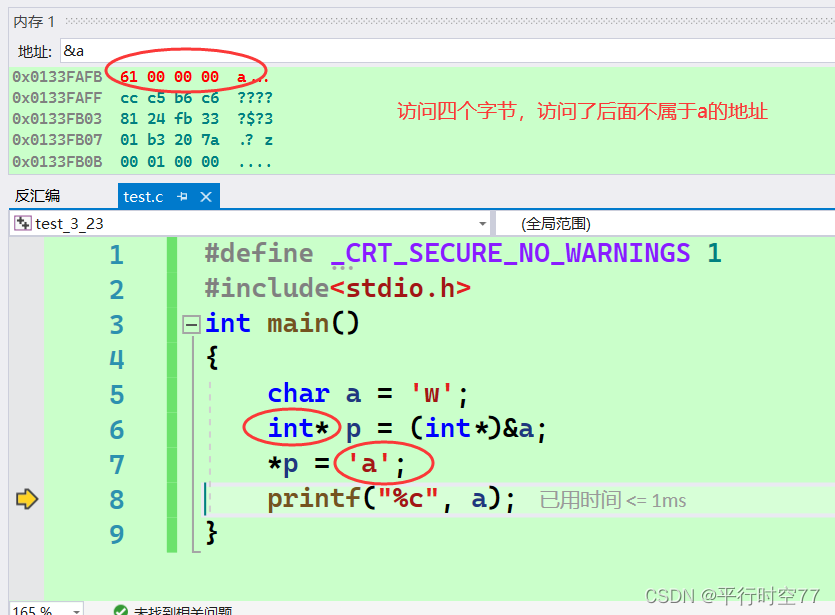This screenshot has width=835, height=615.
Task: Click the green no-issues checkmark icon
Action: pyautogui.click(x=121, y=611)
